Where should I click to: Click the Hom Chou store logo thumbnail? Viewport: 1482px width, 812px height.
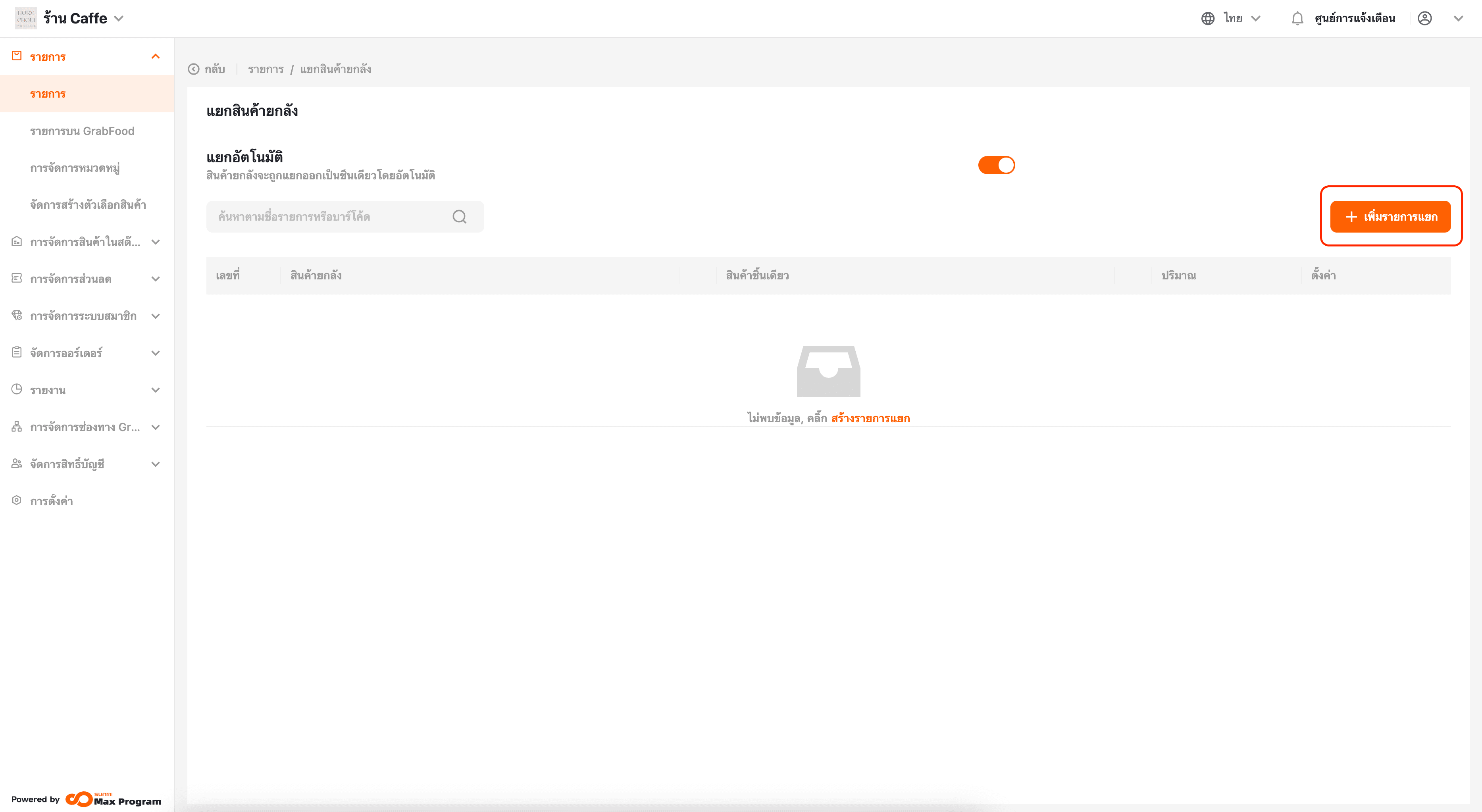tap(26, 18)
